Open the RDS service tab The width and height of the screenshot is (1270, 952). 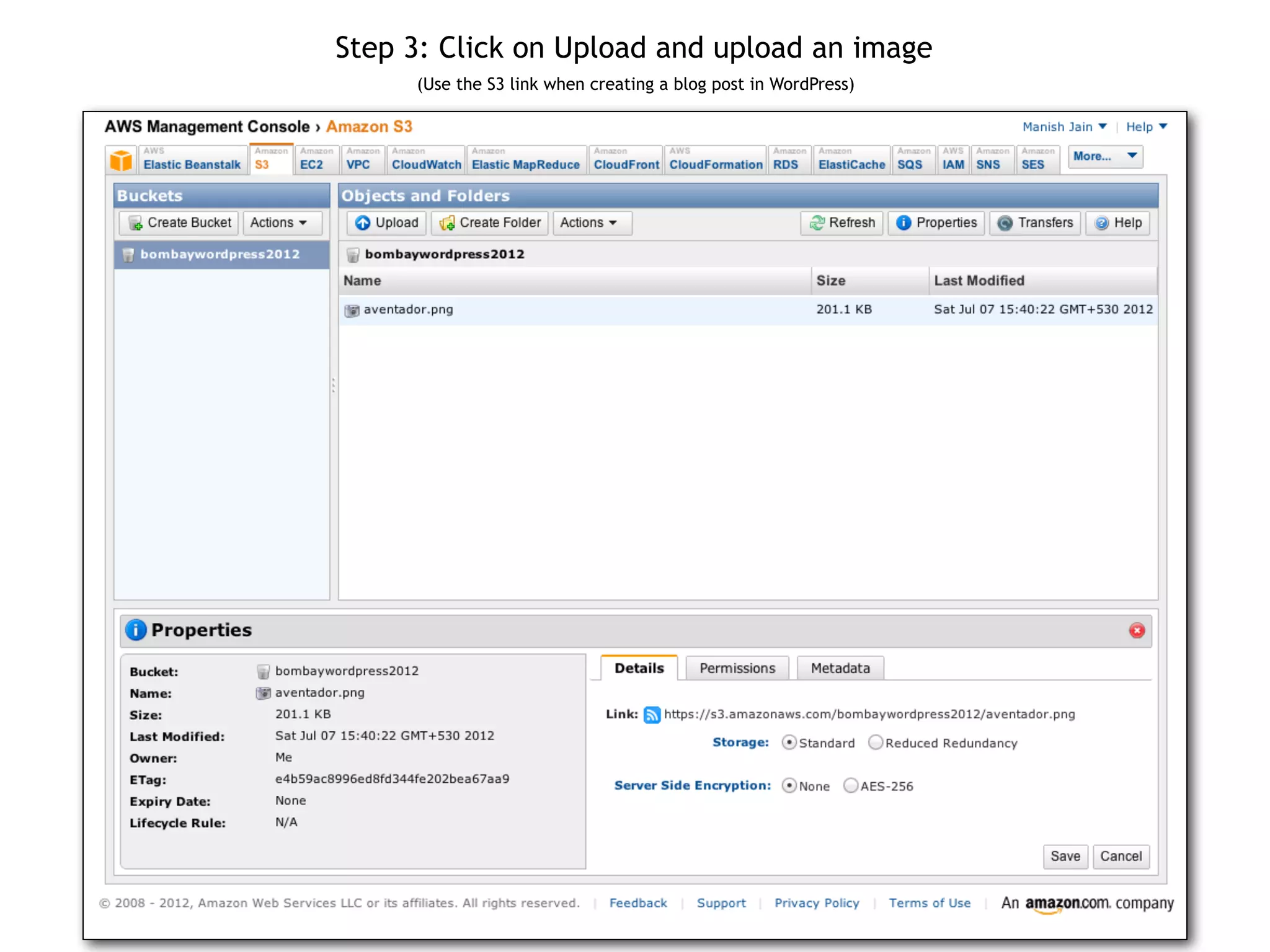789,159
